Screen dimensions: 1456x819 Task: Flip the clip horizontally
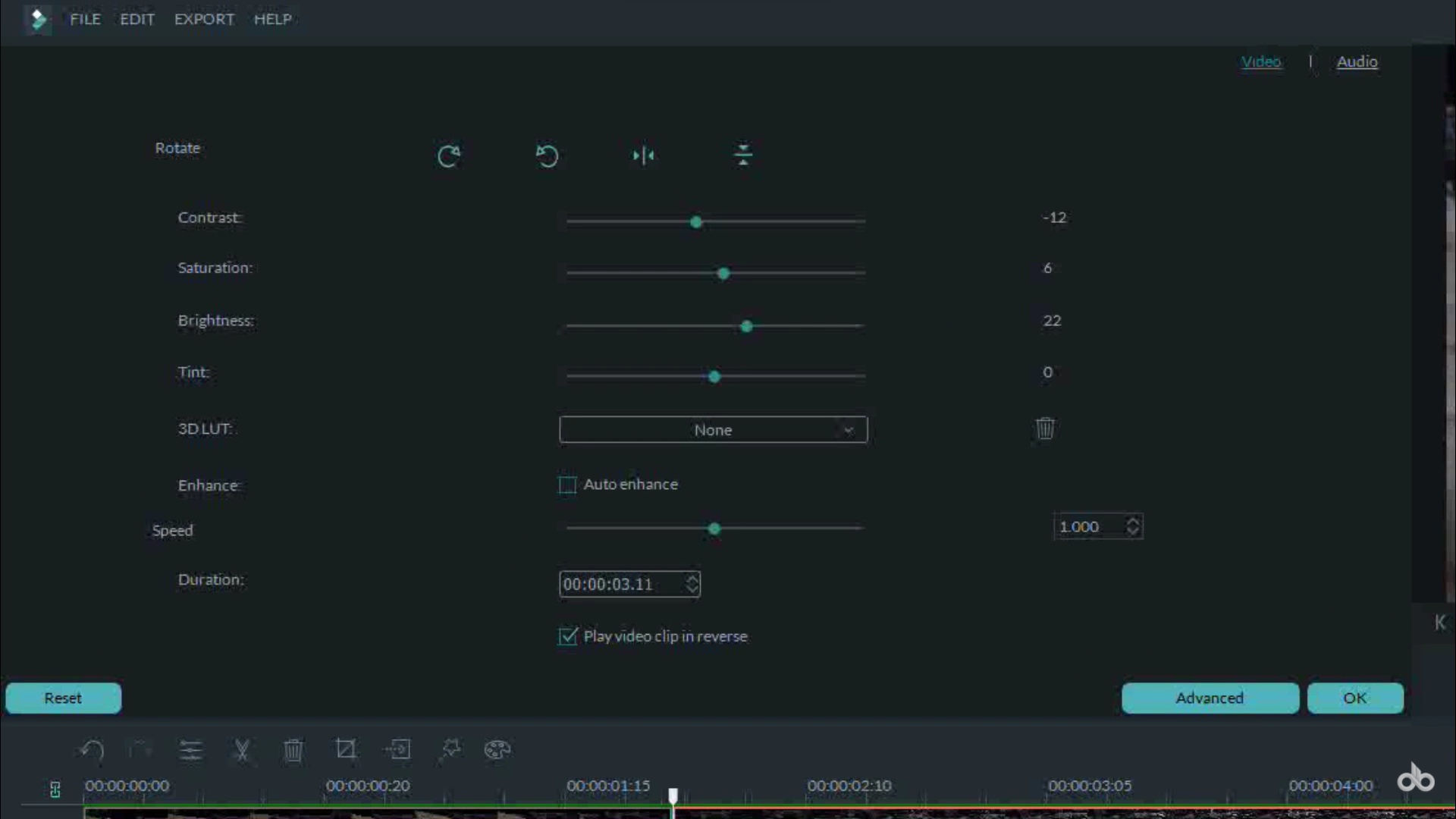(644, 156)
